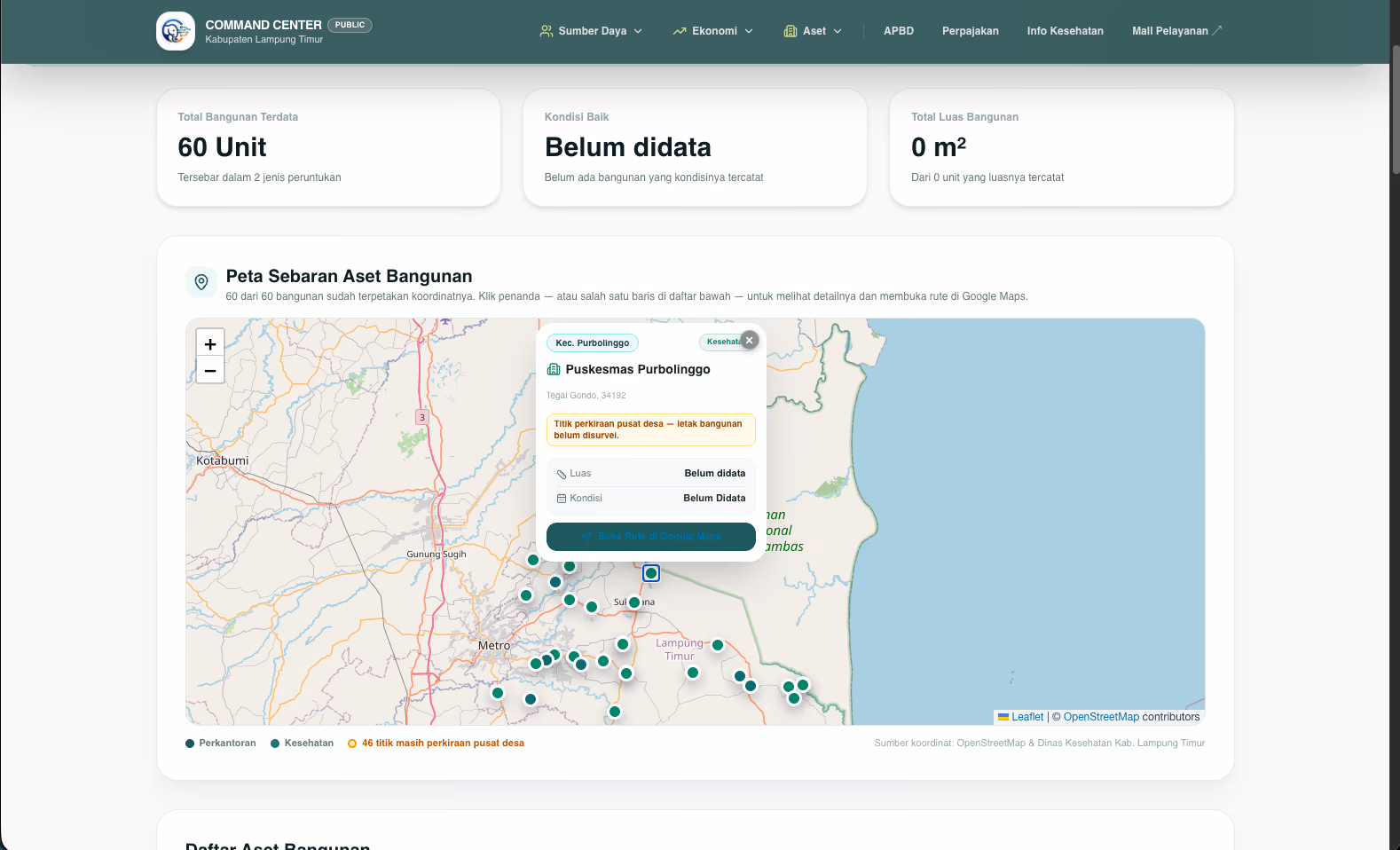Click the Kotabumi label on map
Screen dimensions: 1400x850
(222, 460)
